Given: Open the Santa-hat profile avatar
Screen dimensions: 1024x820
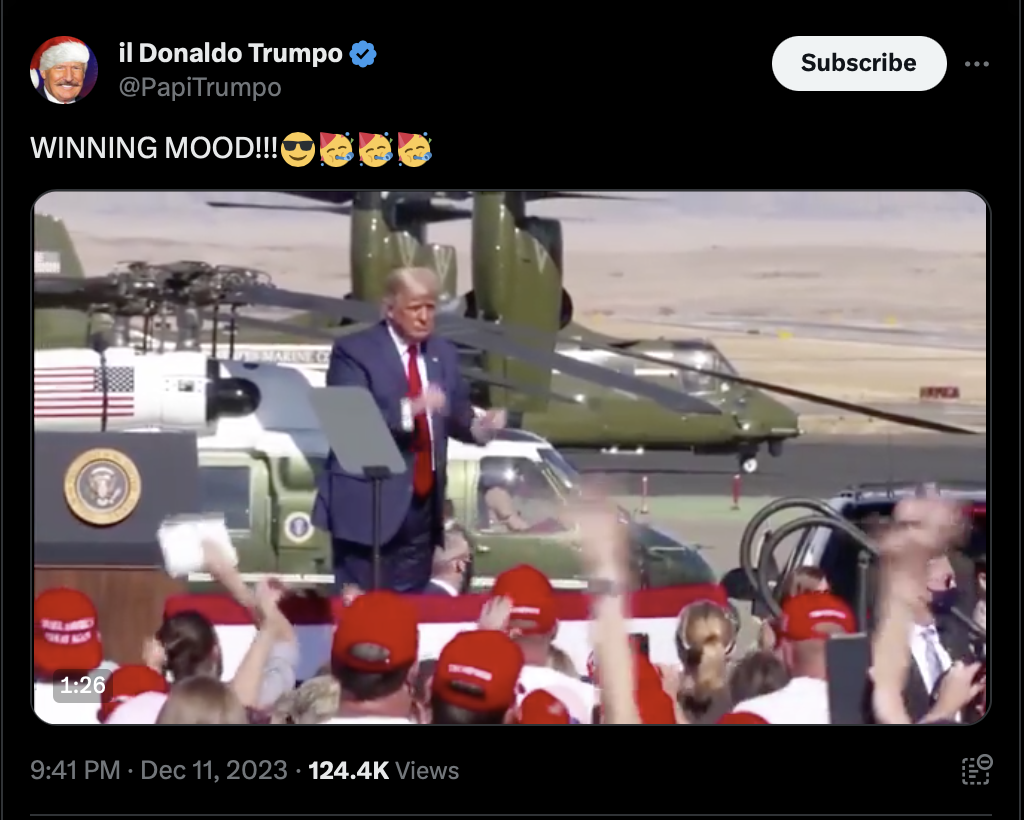Looking at the screenshot, I should [x=63, y=70].
